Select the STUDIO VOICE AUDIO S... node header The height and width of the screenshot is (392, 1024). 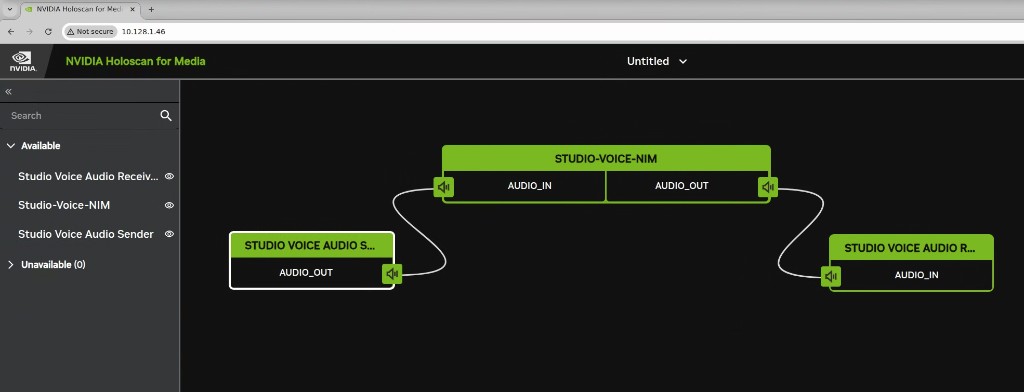[x=312, y=246]
